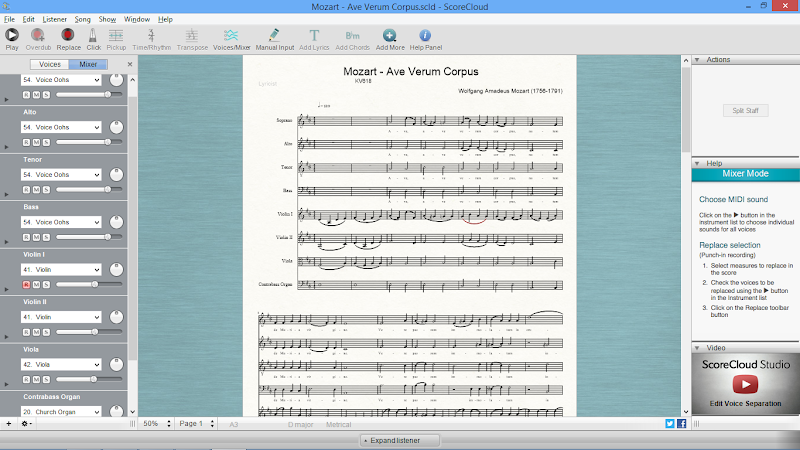Click the Expand listener button
The height and width of the screenshot is (450, 800).
(399, 440)
